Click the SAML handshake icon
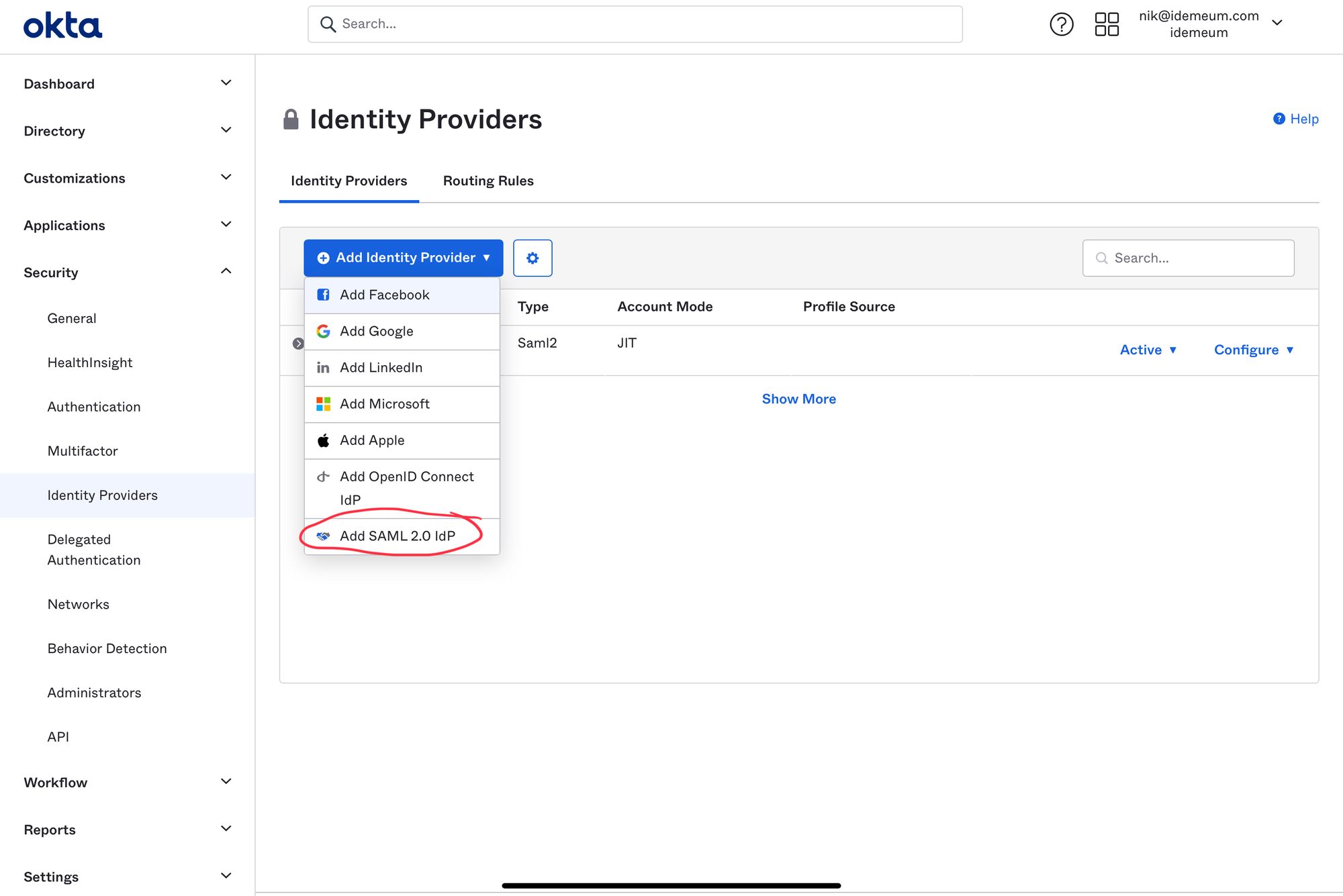 point(323,536)
